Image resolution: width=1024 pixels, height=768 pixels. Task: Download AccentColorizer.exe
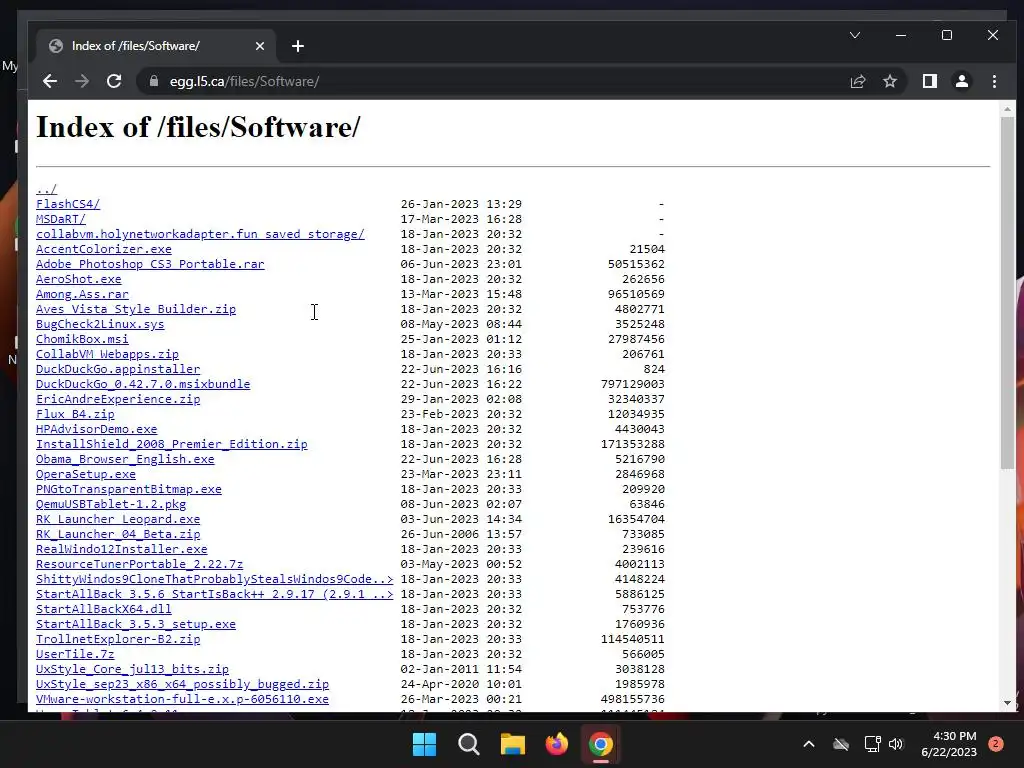pyautogui.click(x=104, y=249)
